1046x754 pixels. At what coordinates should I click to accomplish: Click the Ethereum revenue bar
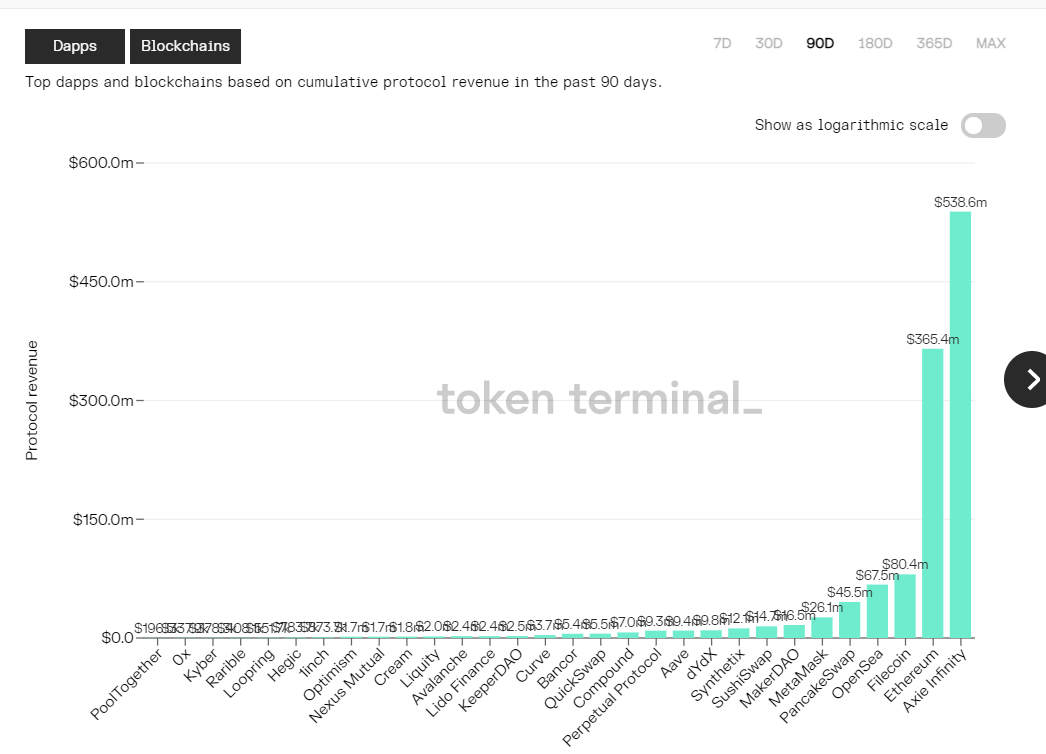933,493
